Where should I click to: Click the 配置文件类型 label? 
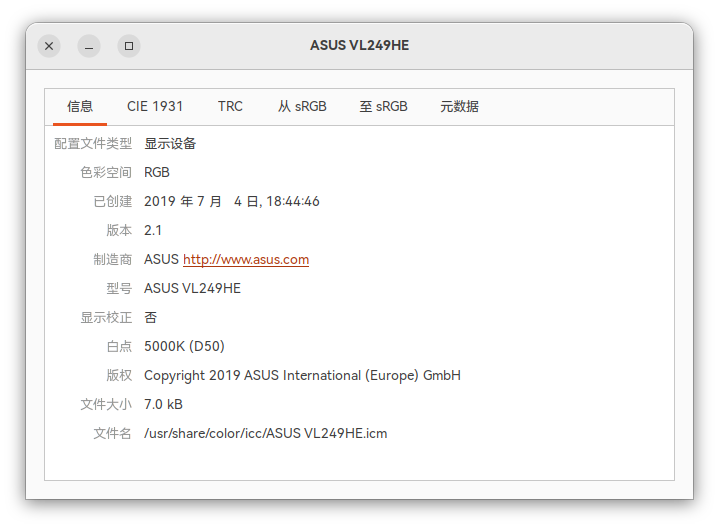[93, 144]
